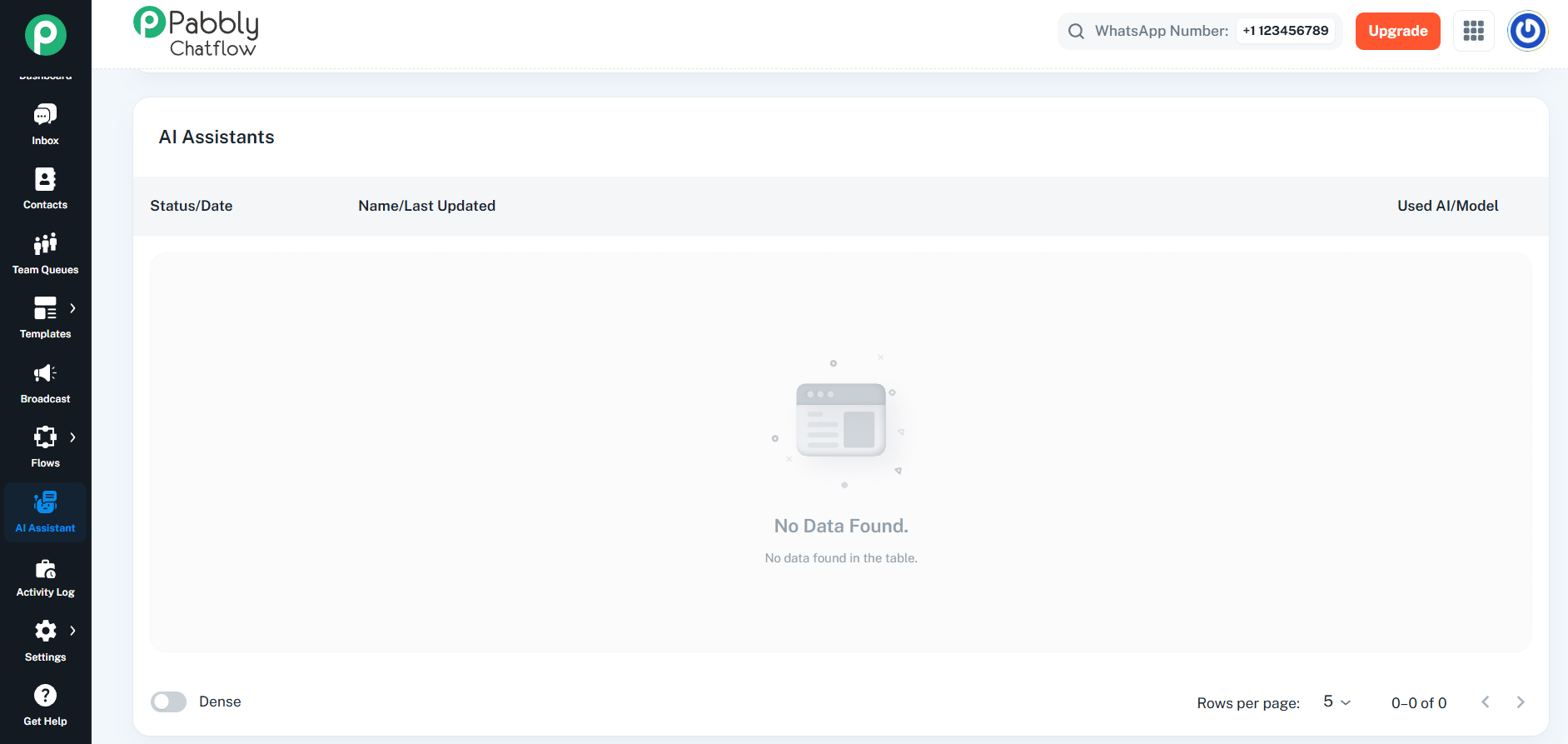Open the Inbox chat icon
The width and height of the screenshot is (1568, 744).
[45, 115]
